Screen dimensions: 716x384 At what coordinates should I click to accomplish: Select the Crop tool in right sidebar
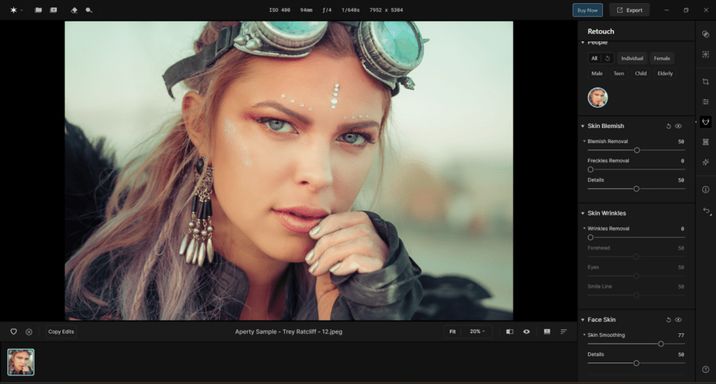705,82
